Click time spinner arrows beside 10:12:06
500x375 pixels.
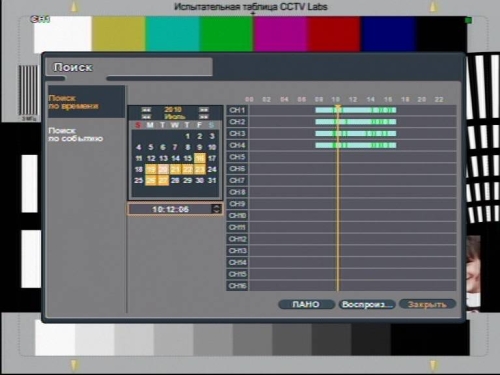pyautogui.click(x=216, y=209)
